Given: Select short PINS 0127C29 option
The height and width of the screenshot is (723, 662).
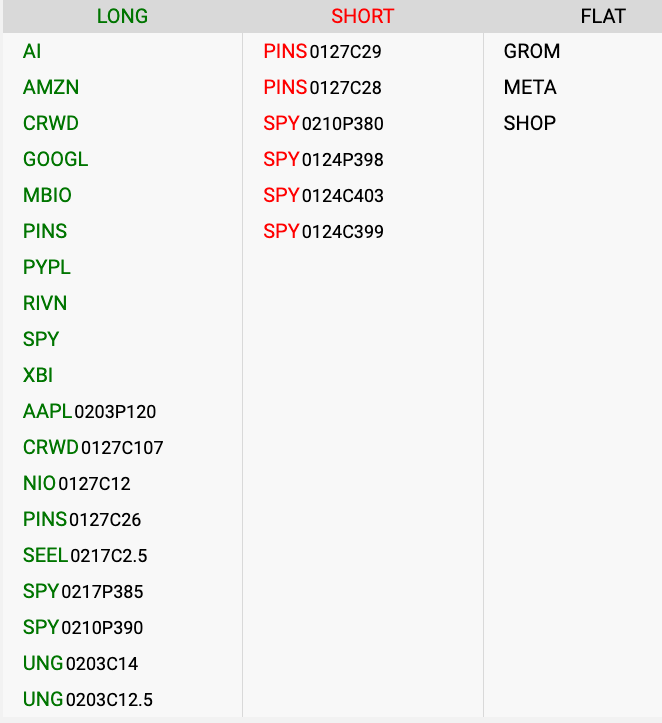Looking at the screenshot, I should pyautogui.click(x=323, y=52).
